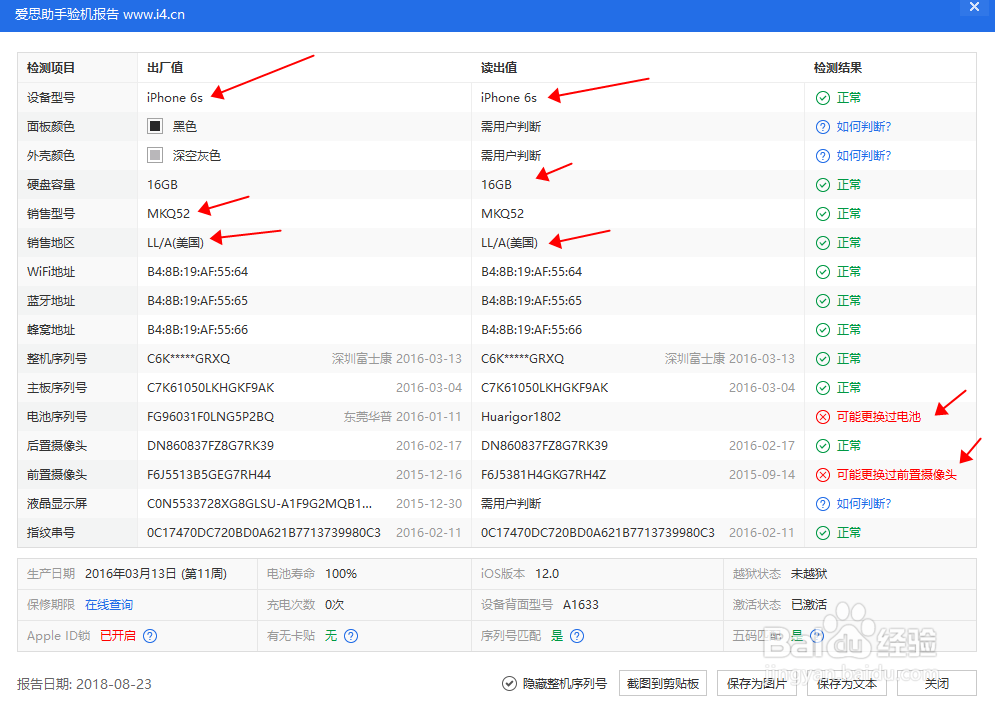The width and height of the screenshot is (995, 708).
Task: Click help icon next to 有无卡贴
Action: click(x=351, y=636)
